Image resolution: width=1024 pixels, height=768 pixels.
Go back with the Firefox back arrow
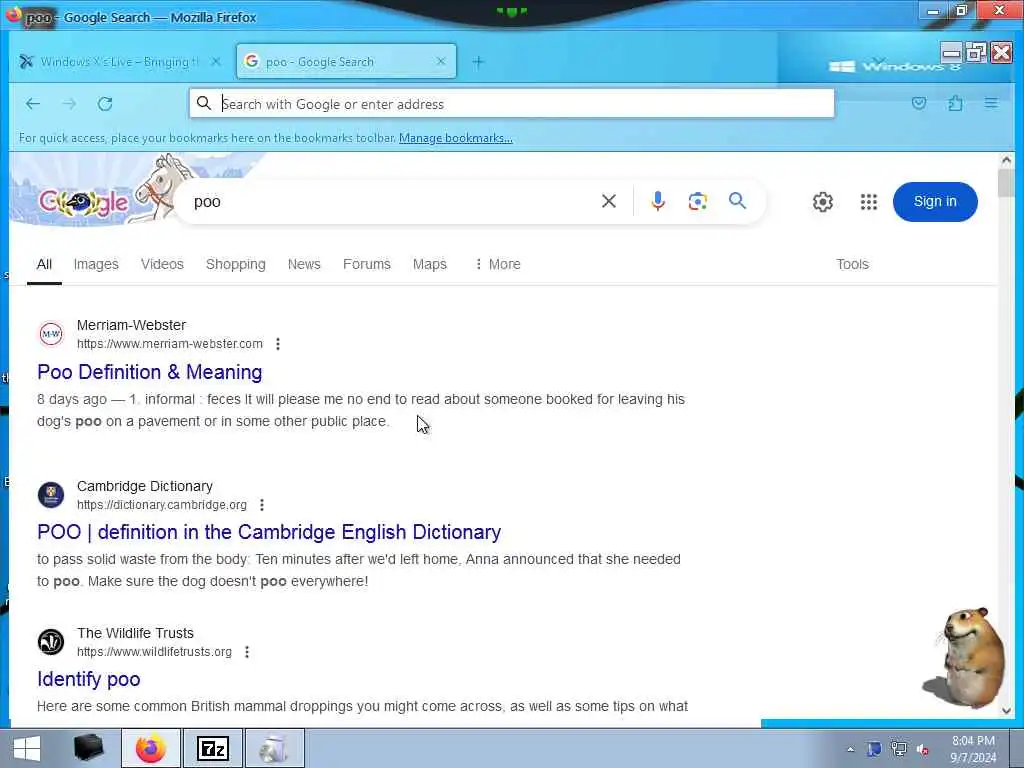tap(33, 103)
